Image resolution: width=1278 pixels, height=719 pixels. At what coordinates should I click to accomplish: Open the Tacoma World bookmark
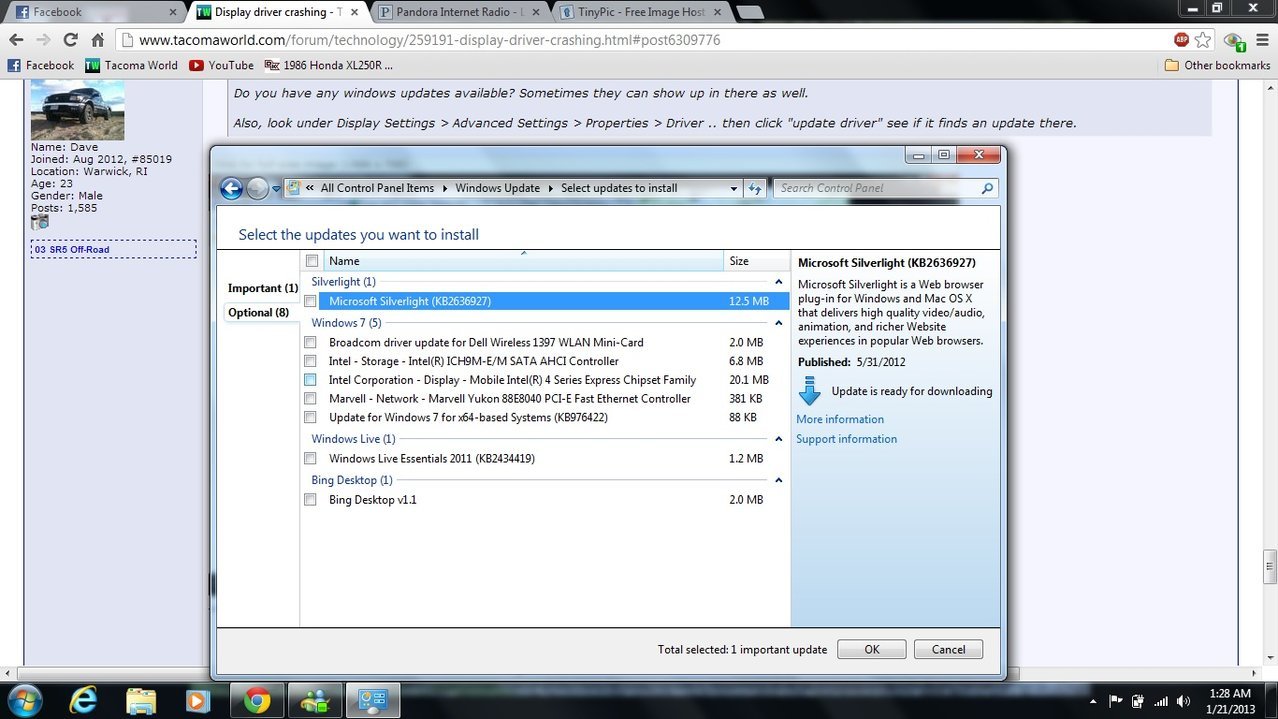132,65
